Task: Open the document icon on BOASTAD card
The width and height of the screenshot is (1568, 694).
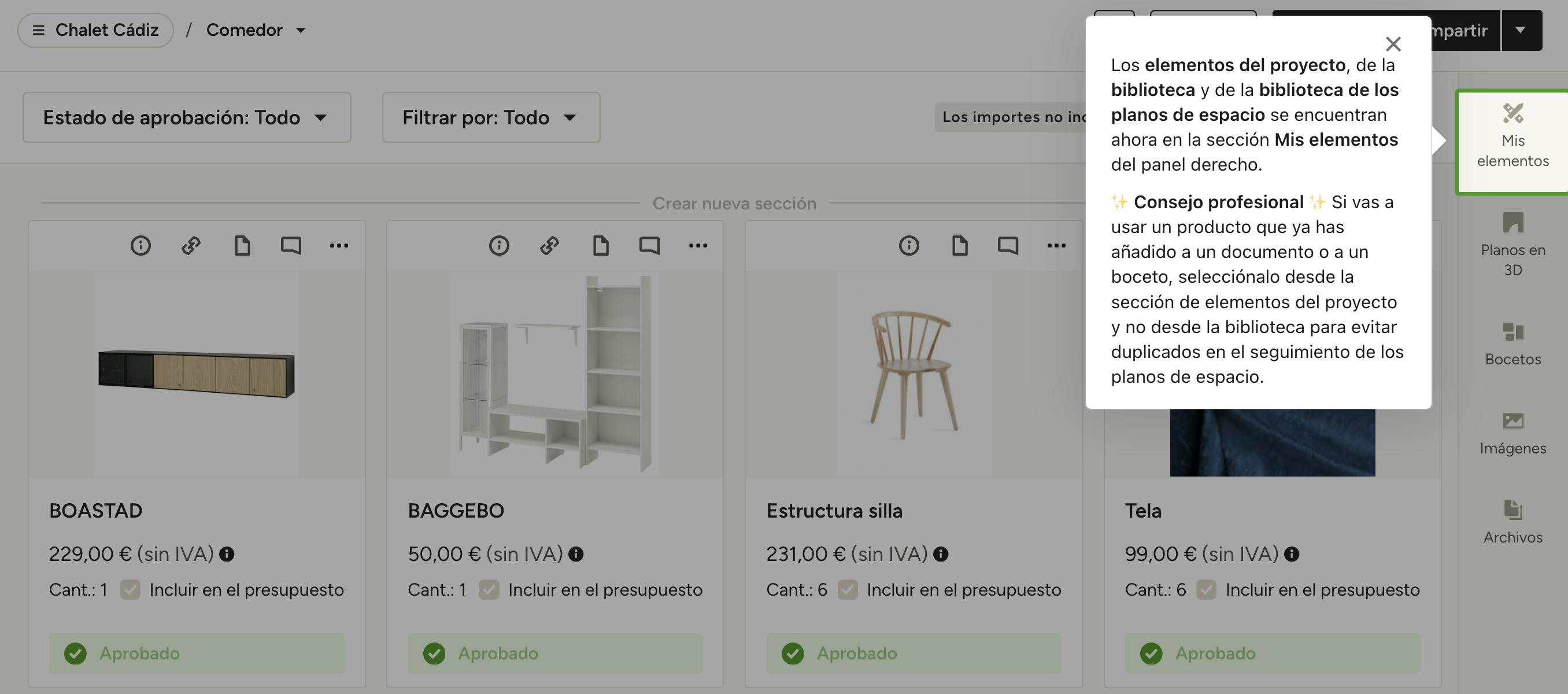Action: pos(242,245)
